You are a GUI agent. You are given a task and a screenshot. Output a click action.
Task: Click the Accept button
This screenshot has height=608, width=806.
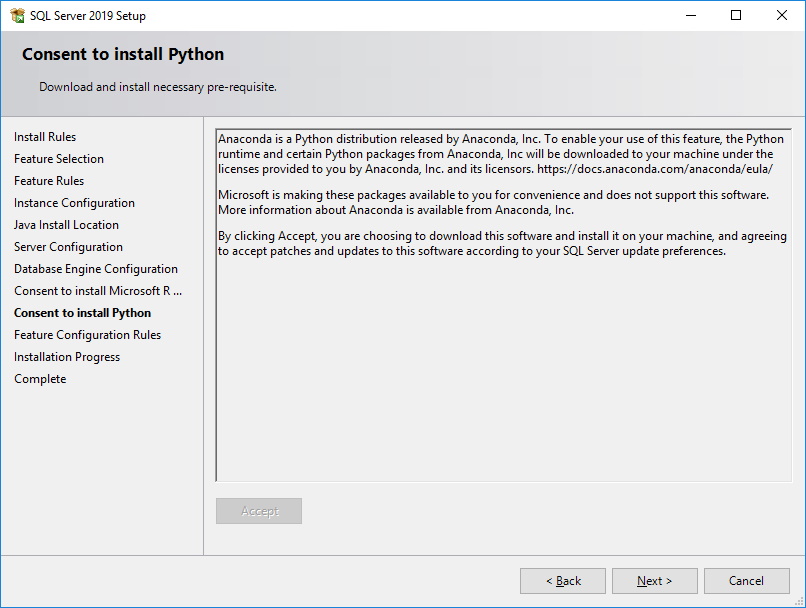coord(259,511)
